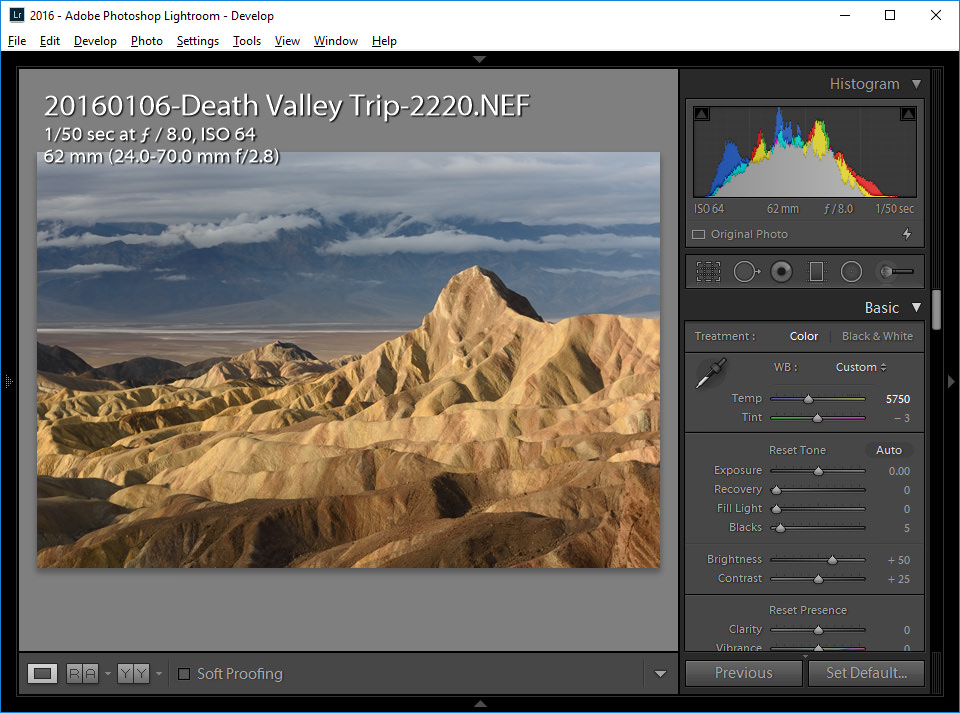The height and width of the screenshot is (713, 960).
Task: Click the Auto tone button
Action: pyautogui.click(x=888, y=450)
